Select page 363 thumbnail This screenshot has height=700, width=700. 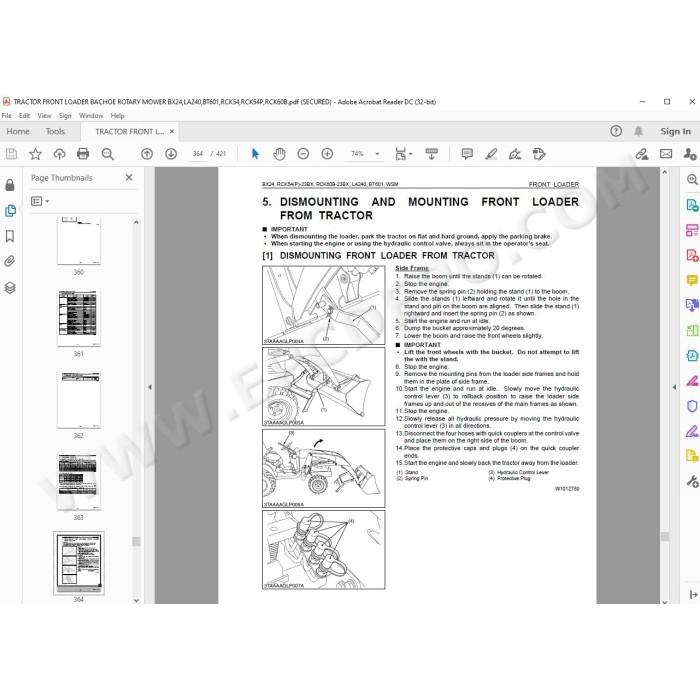(x=79, y=482)
